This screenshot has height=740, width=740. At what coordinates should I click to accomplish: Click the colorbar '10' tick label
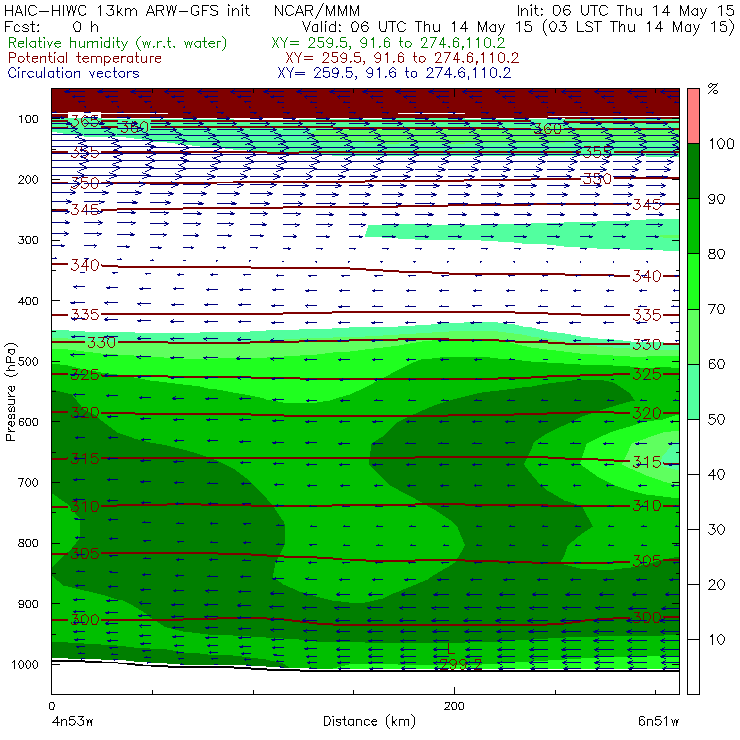[x=716, y=639]
